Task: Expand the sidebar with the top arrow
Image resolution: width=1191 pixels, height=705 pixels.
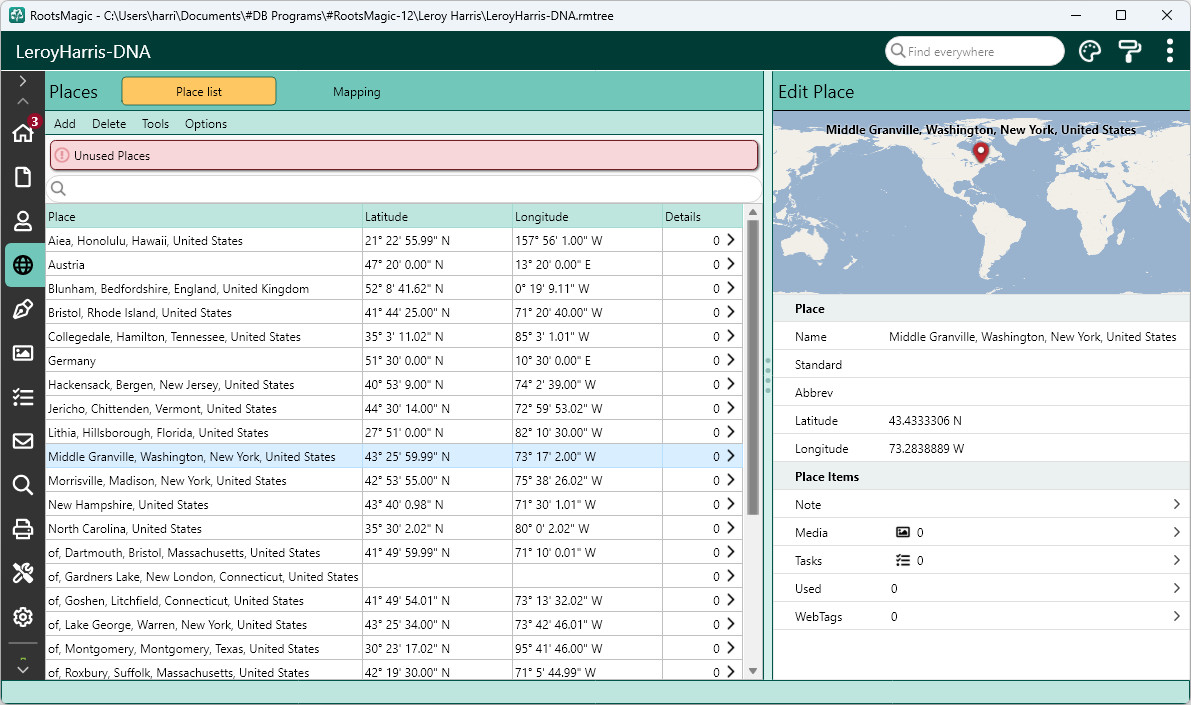Action: click(x=23, y=81)
